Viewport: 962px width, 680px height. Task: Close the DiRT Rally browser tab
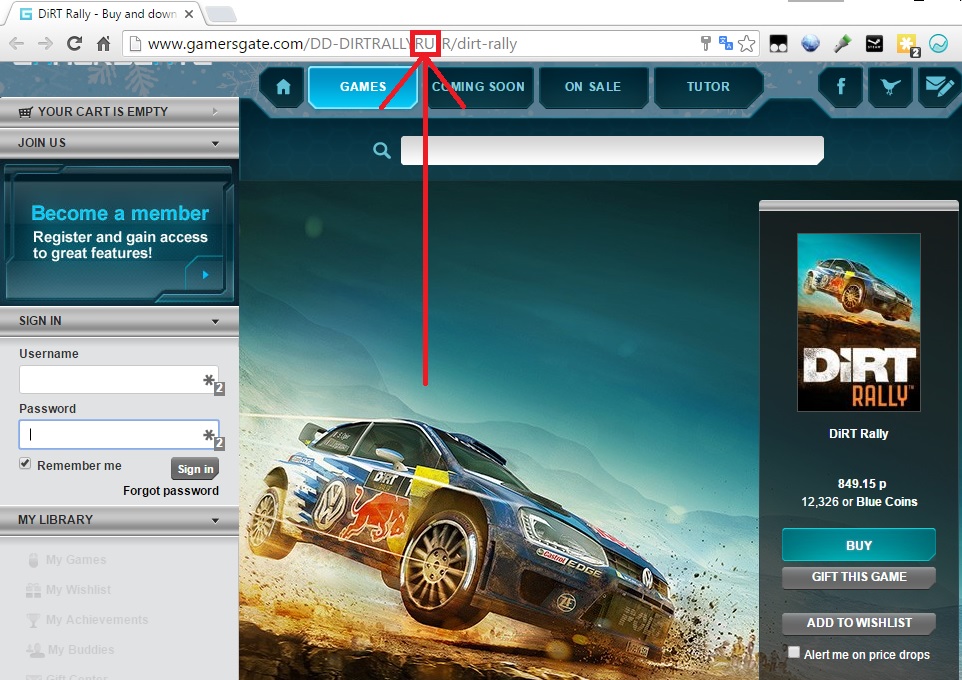tap(189, 14)
